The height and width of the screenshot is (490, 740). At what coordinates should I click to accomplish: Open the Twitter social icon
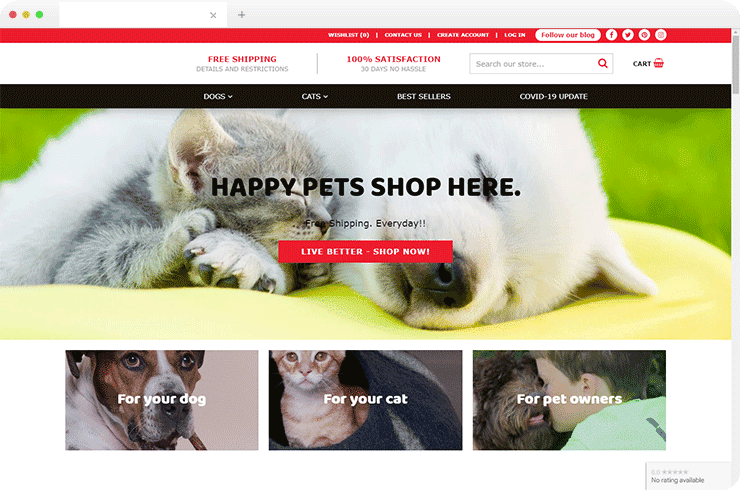pos(628,35)
